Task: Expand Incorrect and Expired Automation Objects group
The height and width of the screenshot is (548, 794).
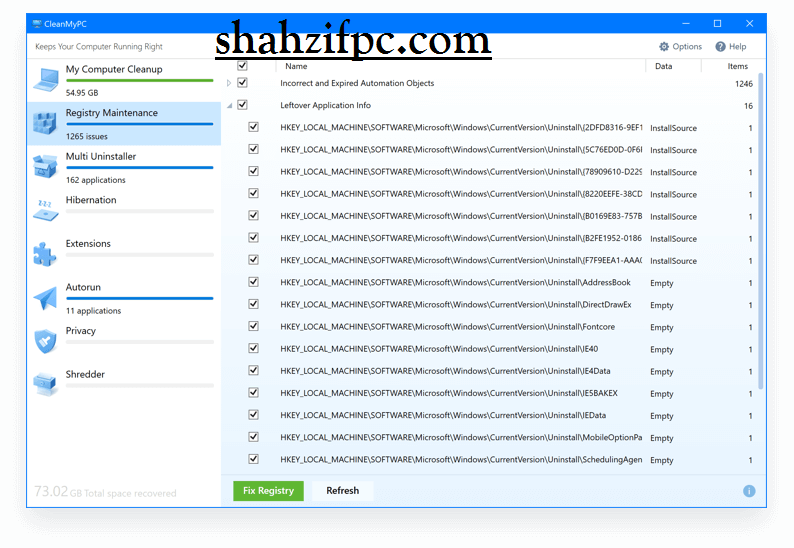Action: pos(229,83)
